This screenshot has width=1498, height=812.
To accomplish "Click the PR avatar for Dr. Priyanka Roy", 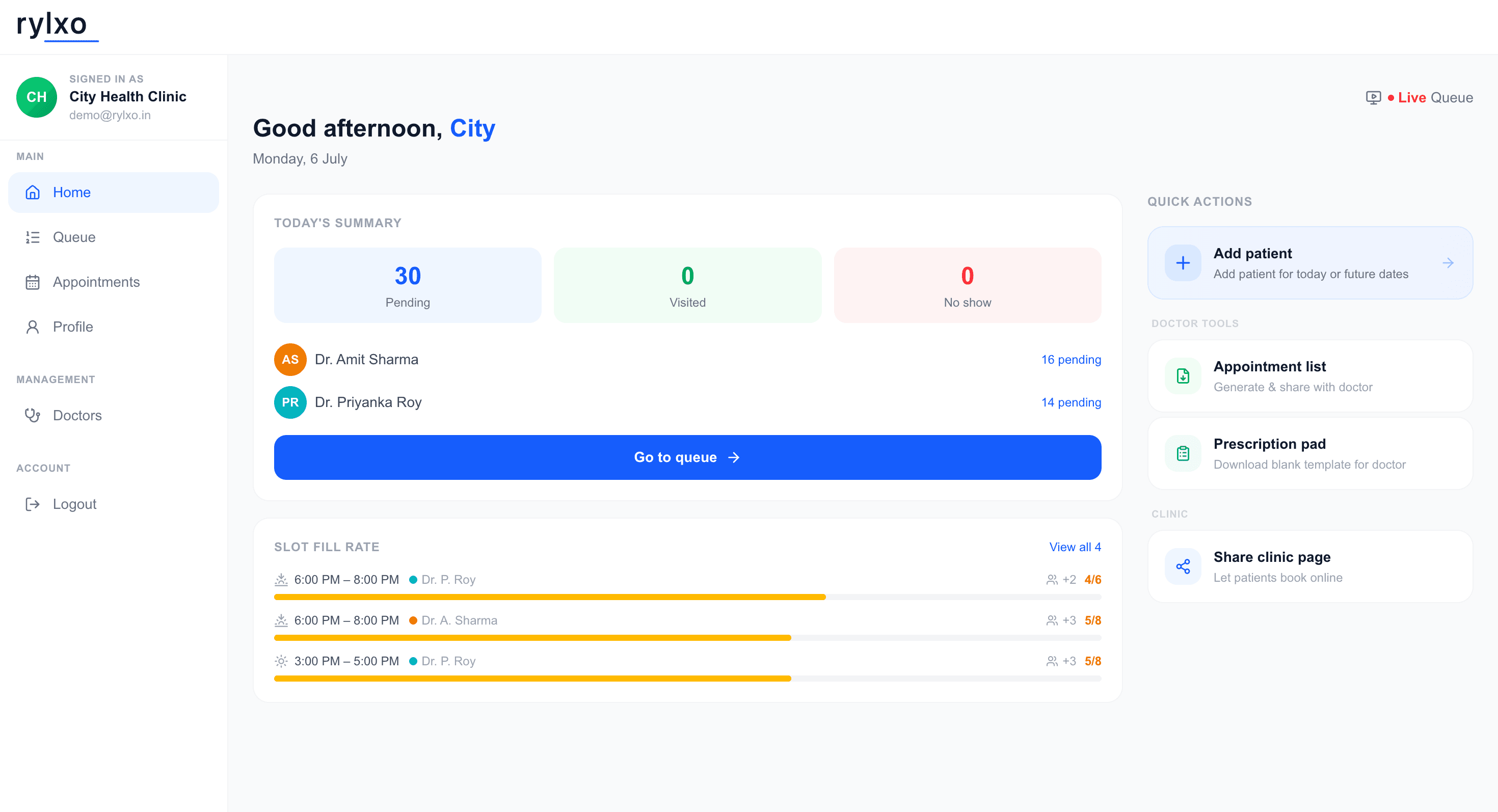I will tap(290, 402).
